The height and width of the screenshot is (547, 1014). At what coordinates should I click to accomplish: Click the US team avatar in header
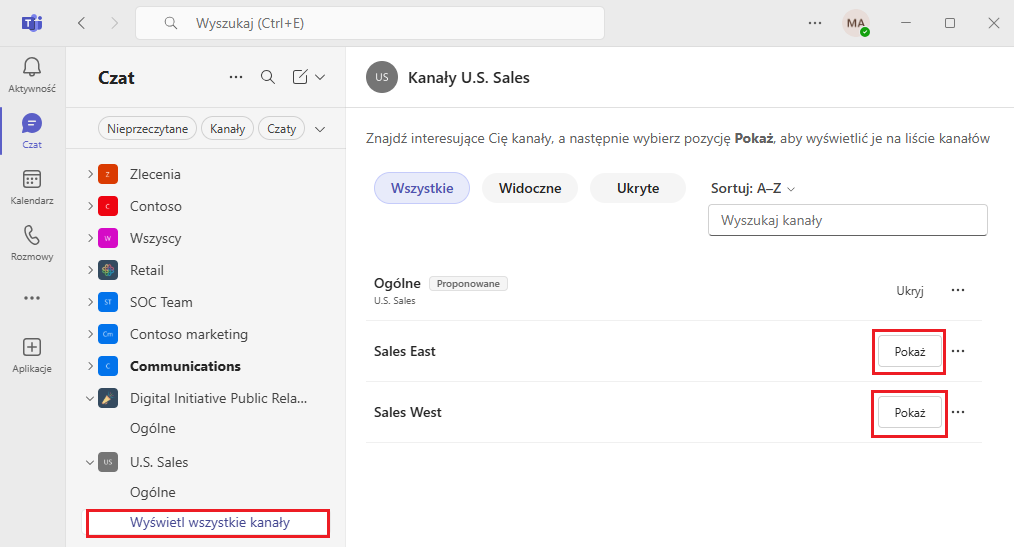(x=382, y=77)
